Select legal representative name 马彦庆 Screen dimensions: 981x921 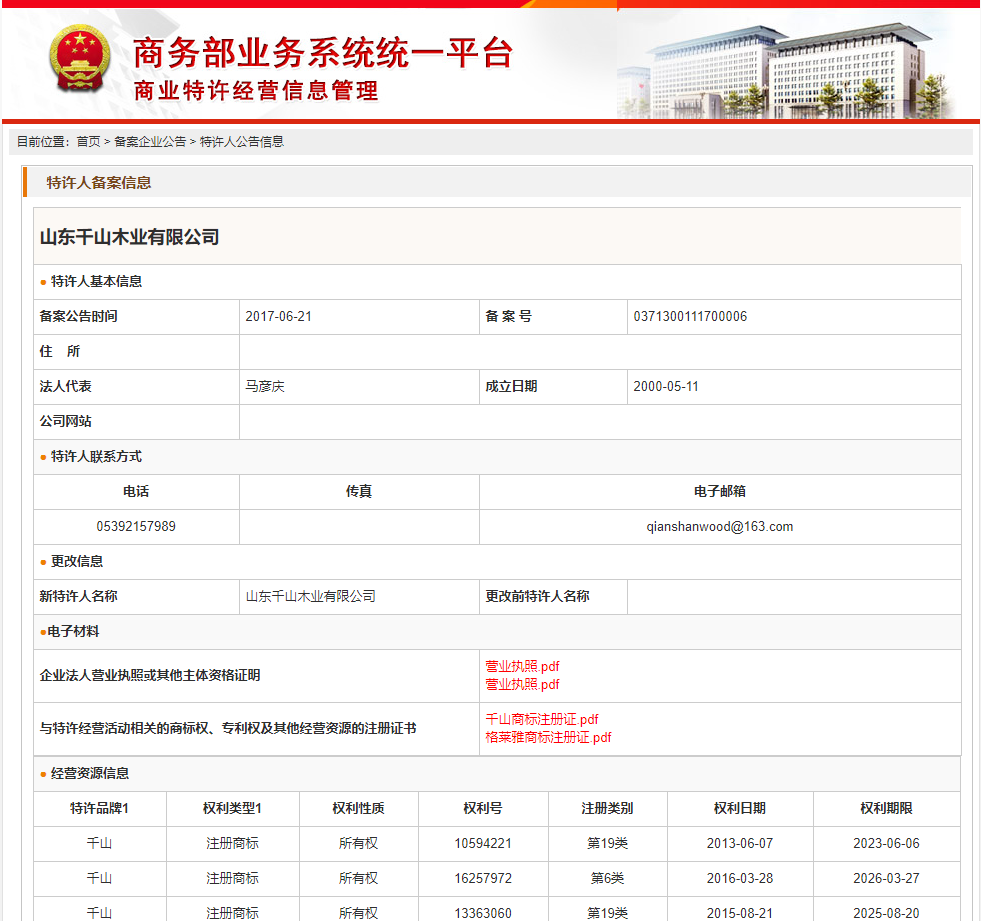(x=265, y=387)
